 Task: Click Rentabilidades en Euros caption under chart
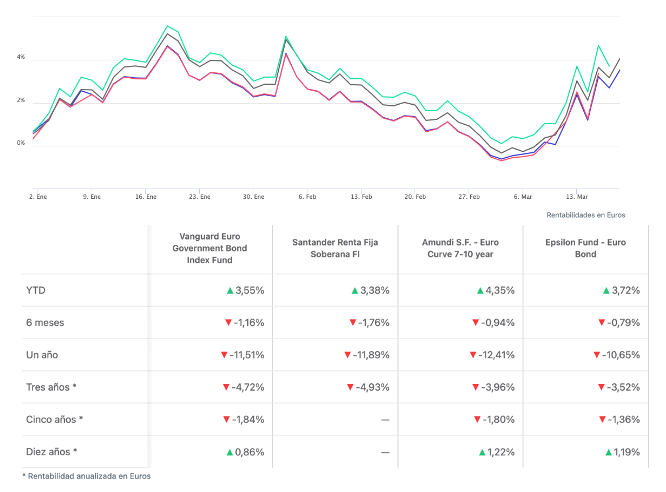(x=586, y=215)
